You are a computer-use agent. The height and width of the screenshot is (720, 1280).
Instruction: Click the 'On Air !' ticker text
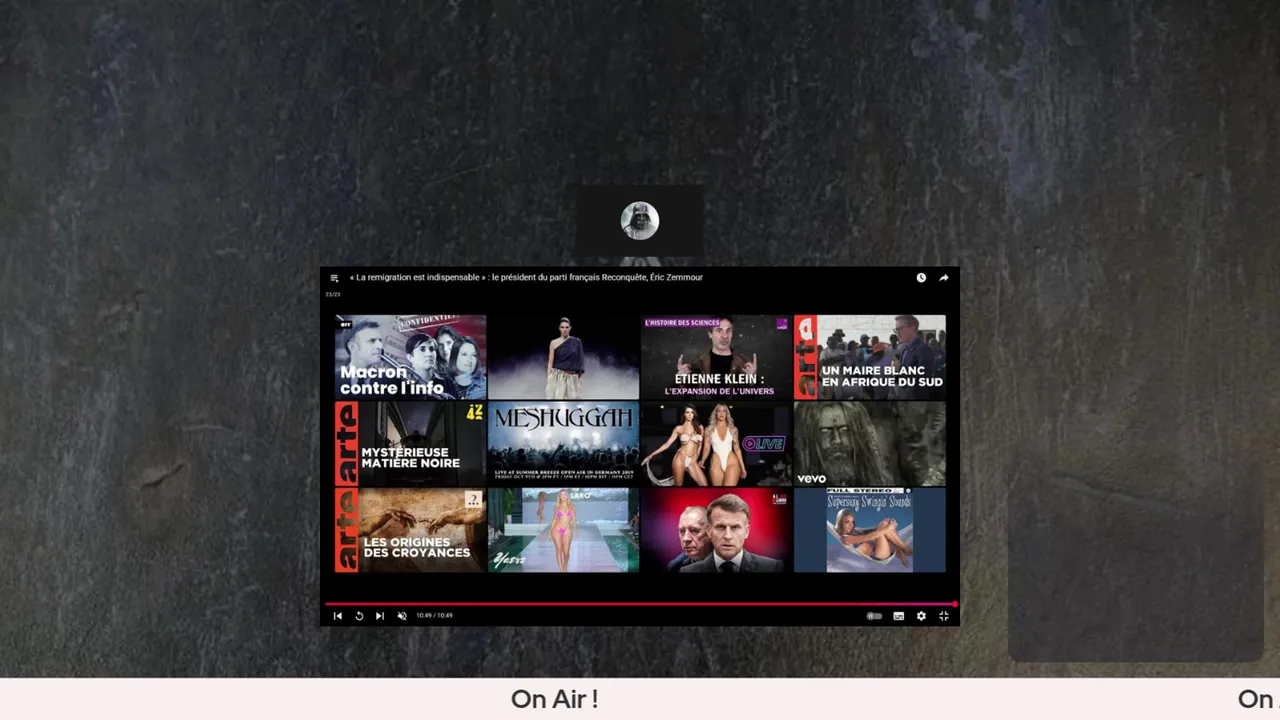[554, 700]
